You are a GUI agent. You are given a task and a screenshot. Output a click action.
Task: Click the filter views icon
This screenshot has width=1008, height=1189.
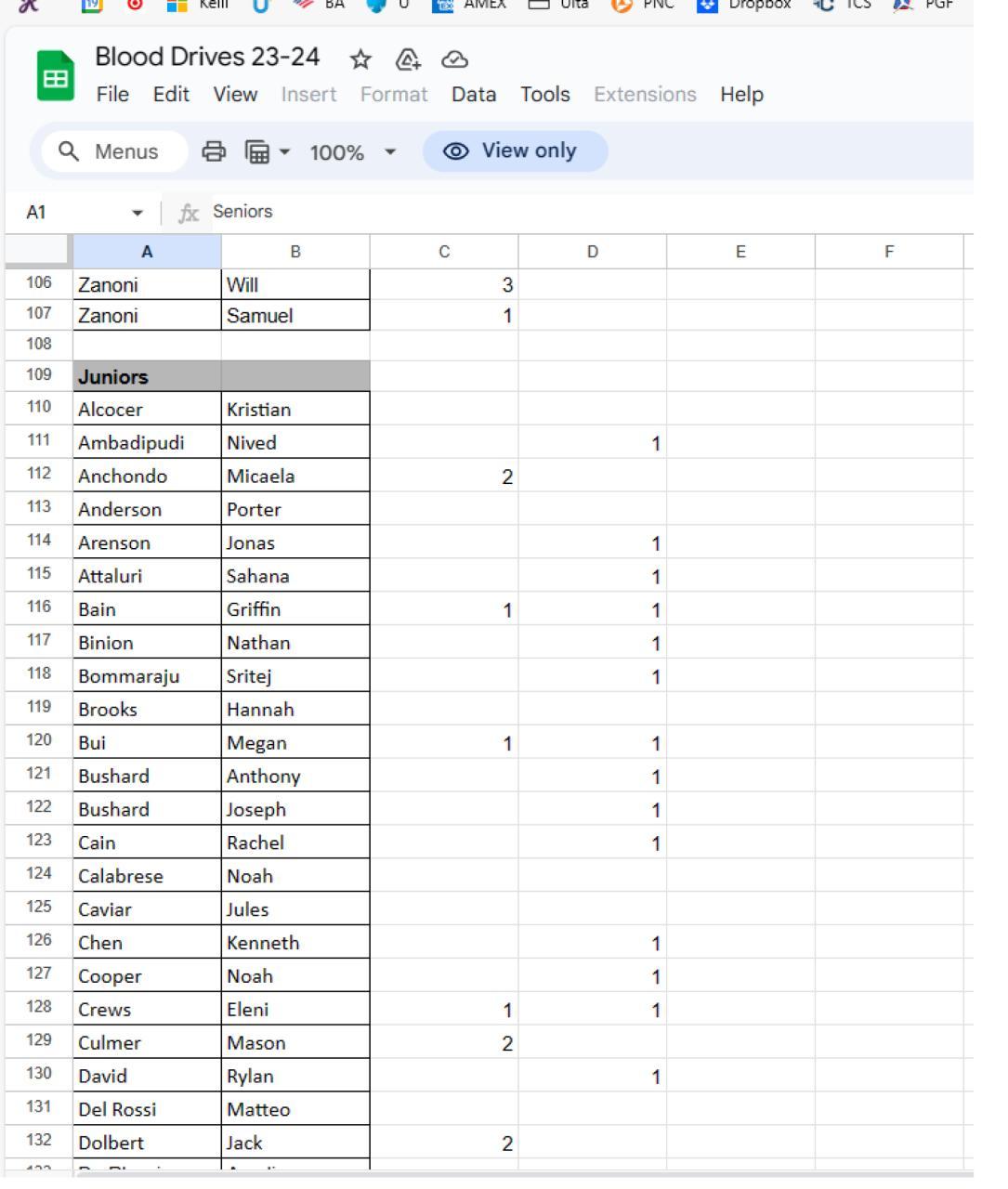click(256, 151)
